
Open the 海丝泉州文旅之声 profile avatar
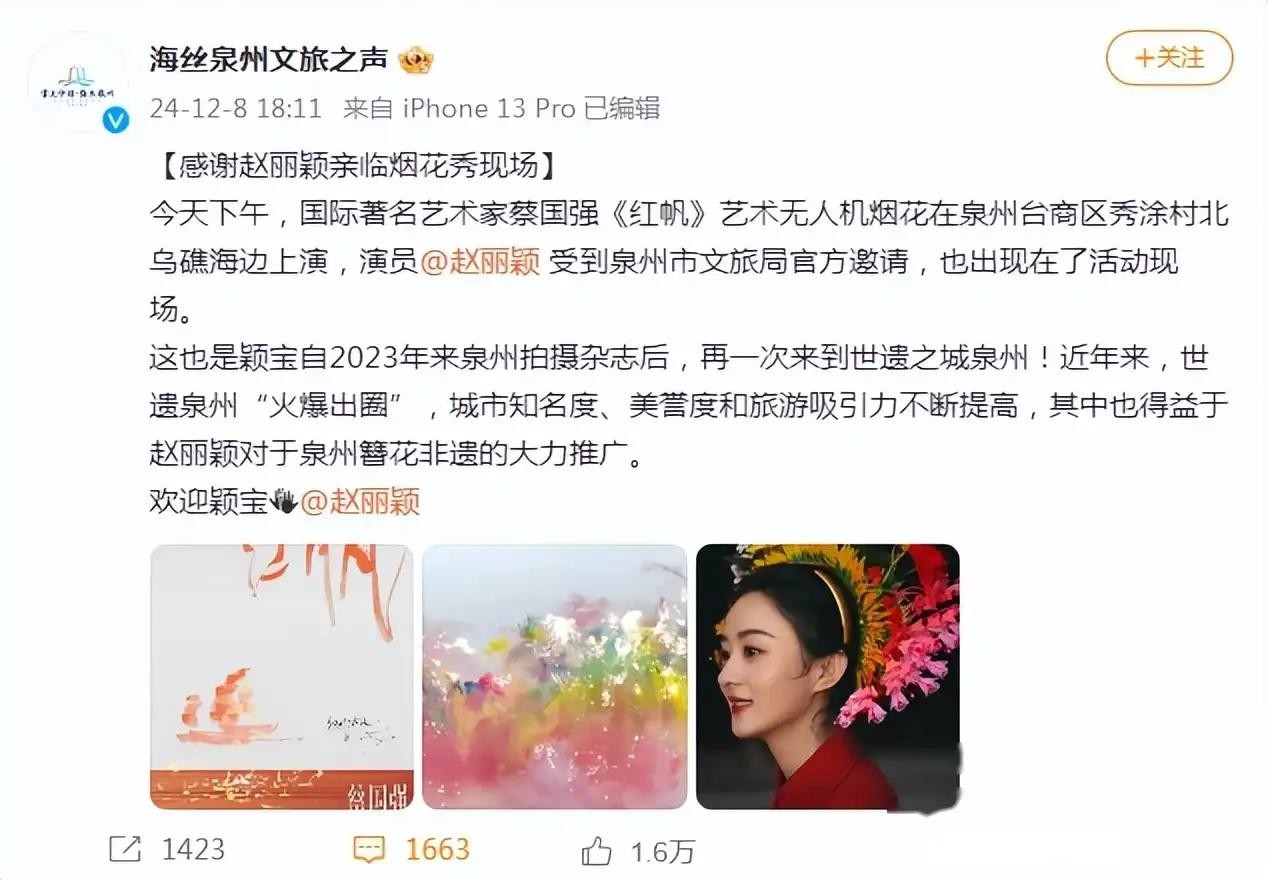click(78, 82)
